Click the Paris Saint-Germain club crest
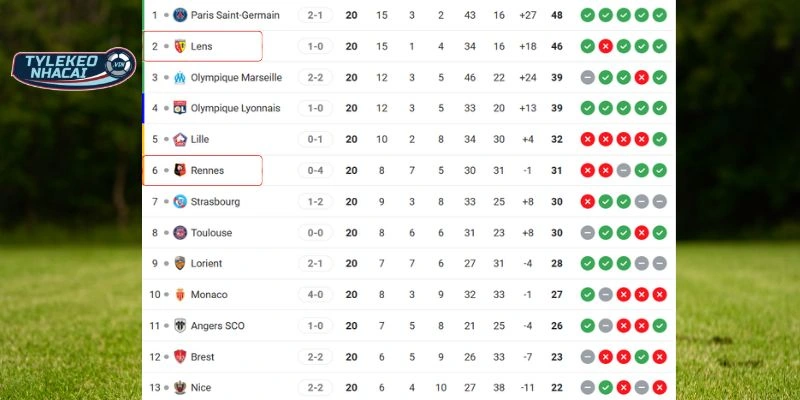Image resolution: width=800 pixels, height=400 pixels. [x=180, y=15]
